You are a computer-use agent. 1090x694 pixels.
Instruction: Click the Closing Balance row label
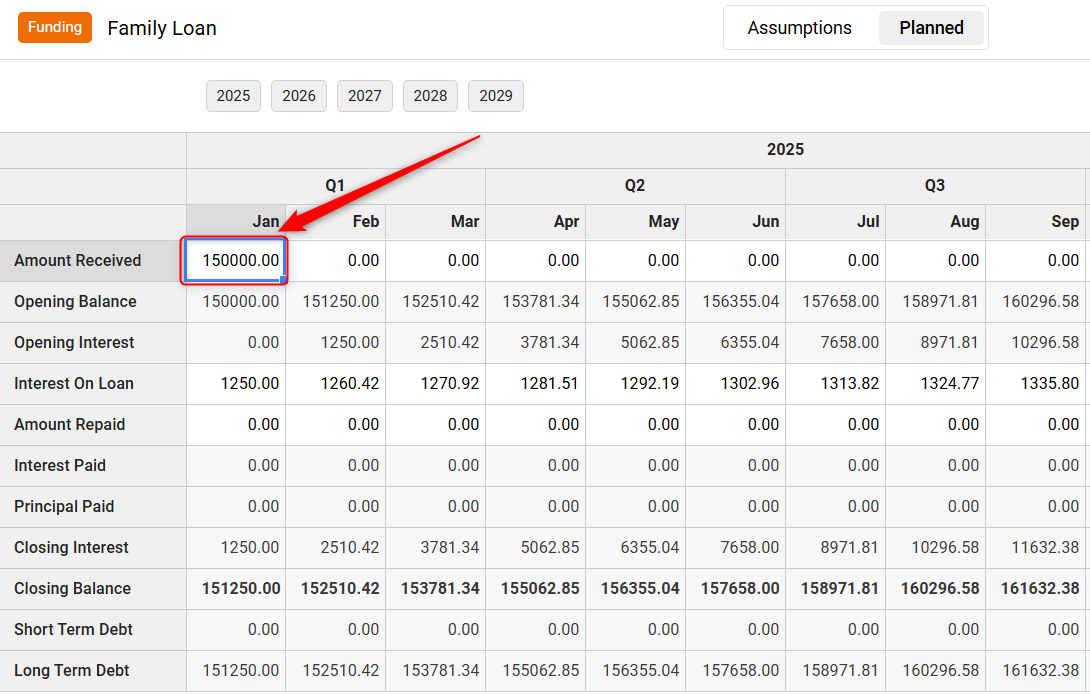tap(73, 589)
